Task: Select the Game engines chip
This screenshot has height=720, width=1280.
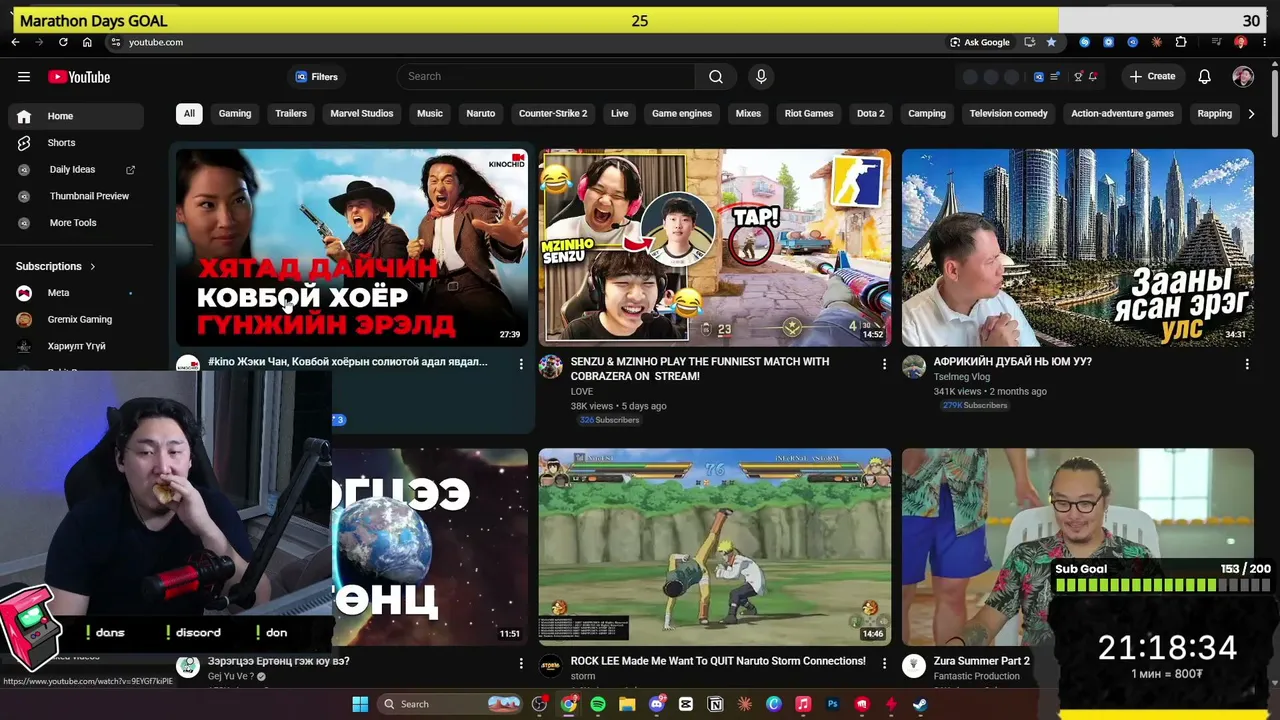Action: point(682,114)
